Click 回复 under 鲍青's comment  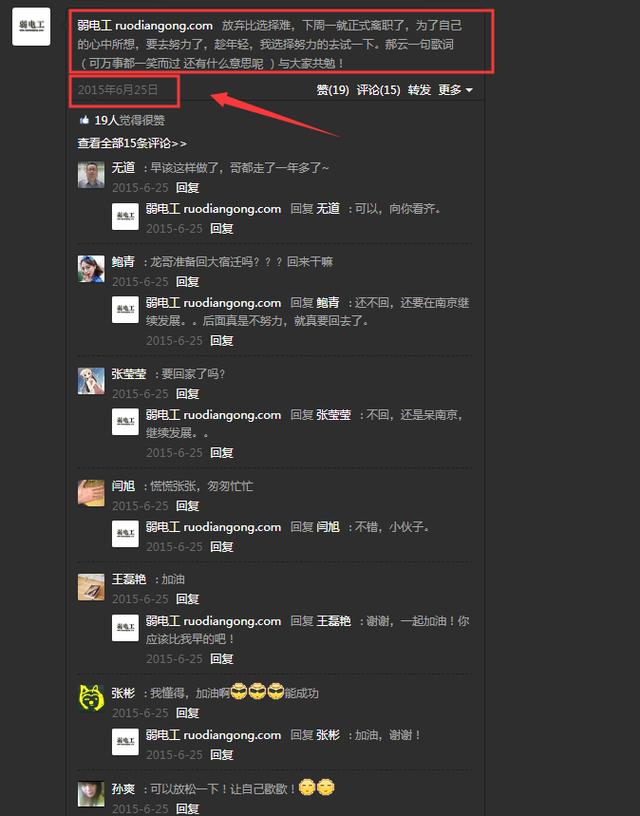click(x=187, y=282)
